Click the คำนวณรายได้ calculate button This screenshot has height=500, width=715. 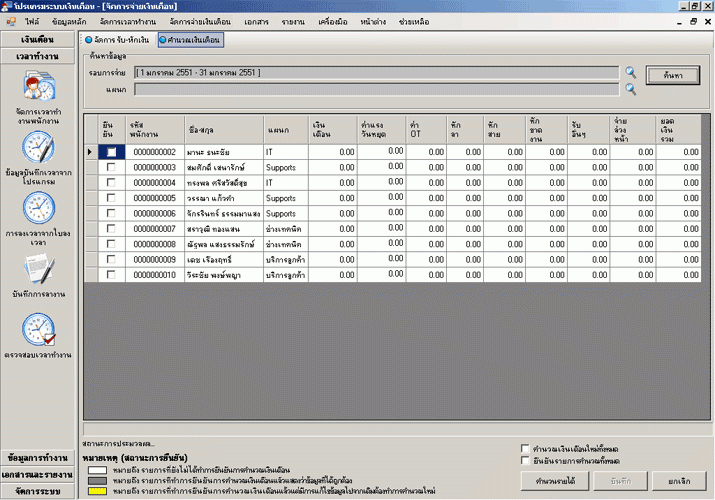coord(555,481)
